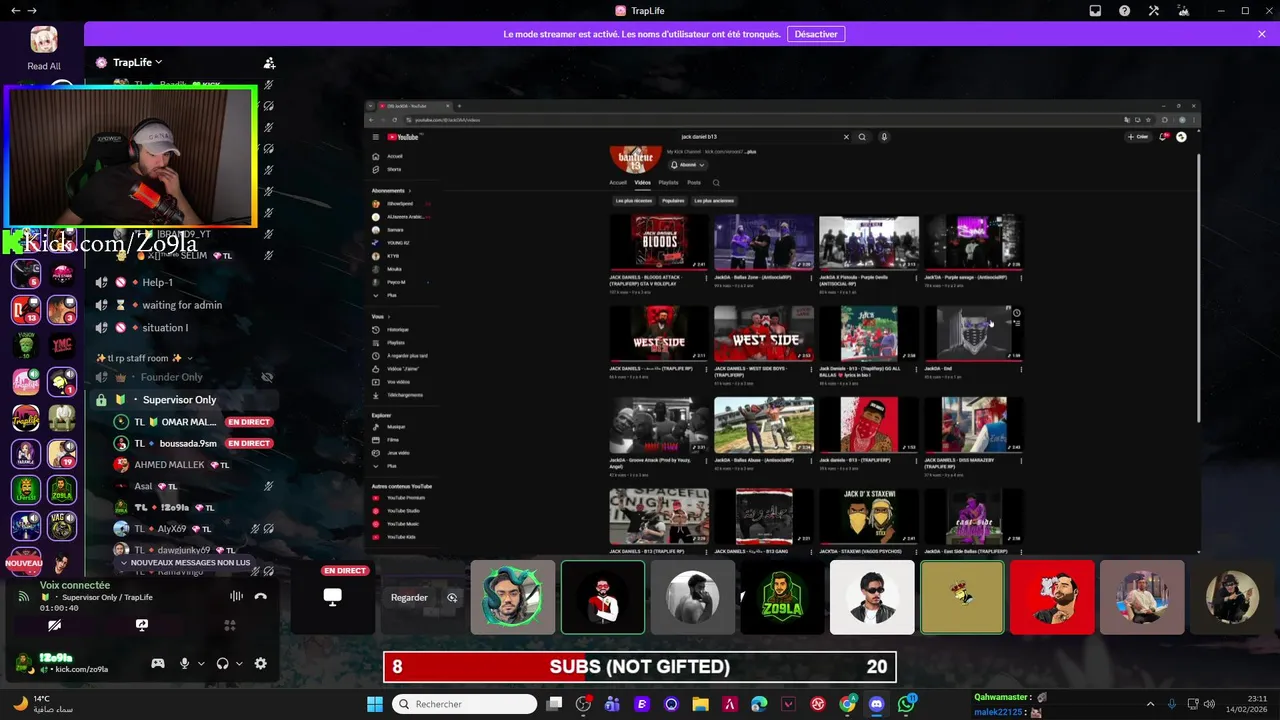Click the zoom icon beside Regarder

point(452,597)
